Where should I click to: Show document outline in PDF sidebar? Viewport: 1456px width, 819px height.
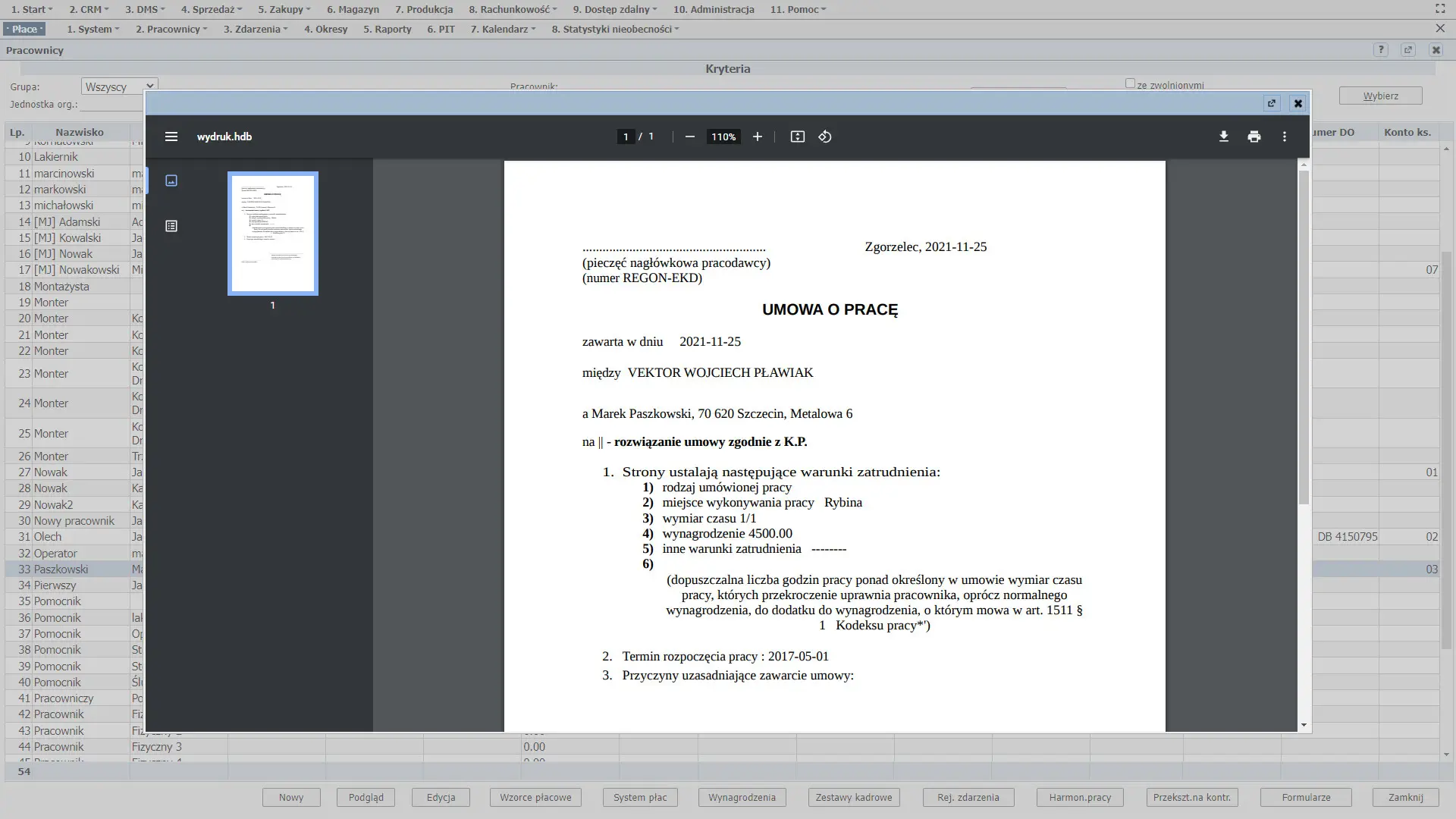coord(171,226)
